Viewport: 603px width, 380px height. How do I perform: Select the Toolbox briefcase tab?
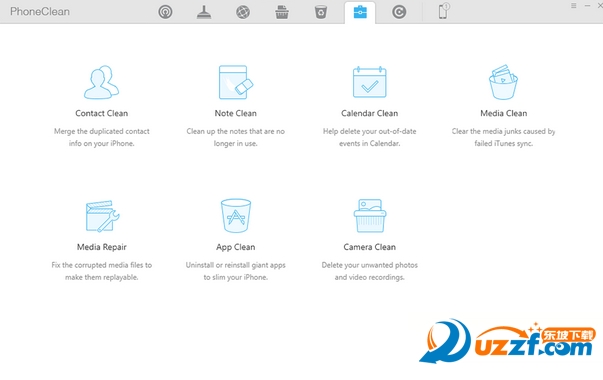point(360,12)
